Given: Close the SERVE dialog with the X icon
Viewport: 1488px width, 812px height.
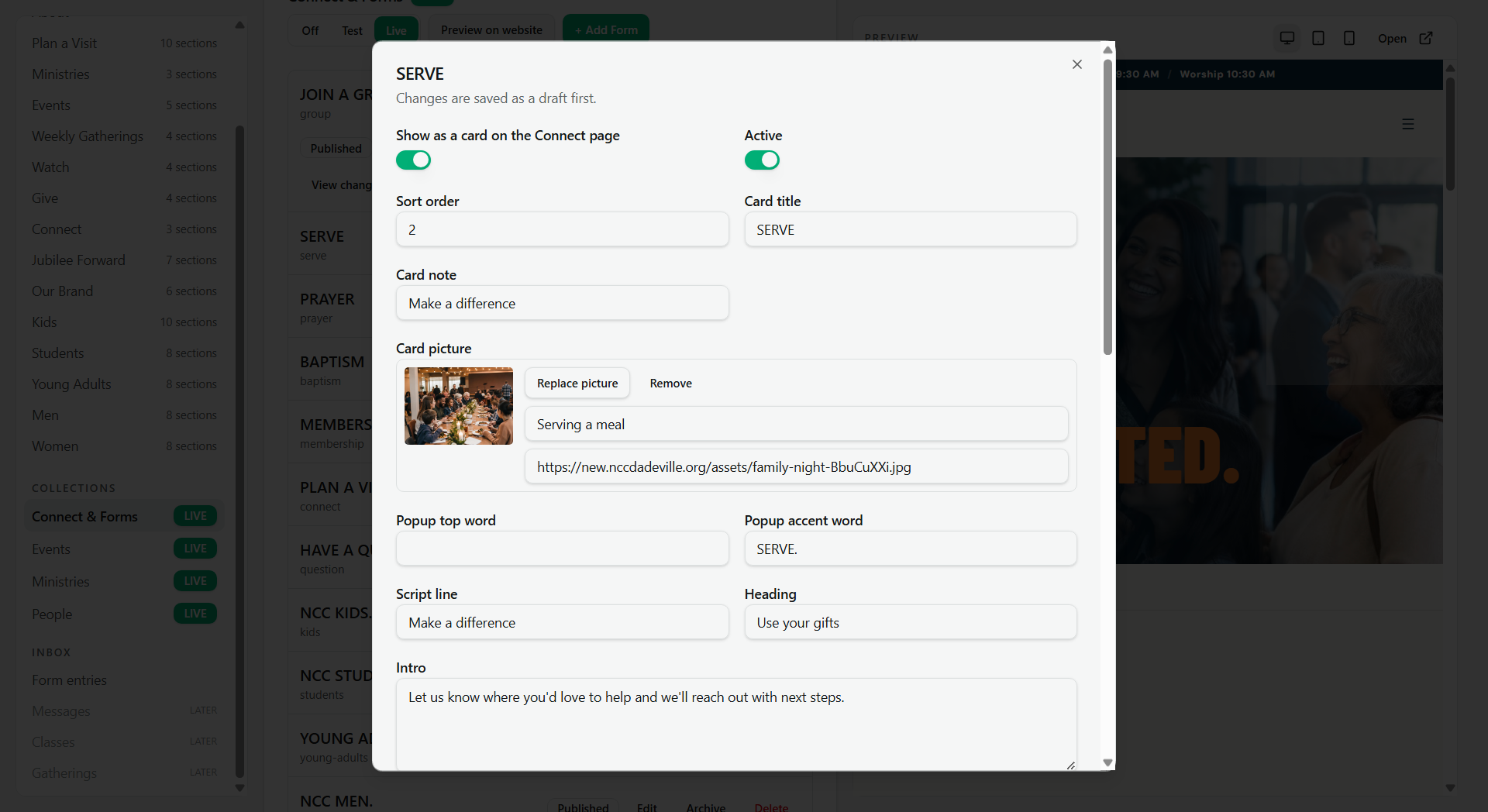Looking at the screenshot, I should (1076, 64).
